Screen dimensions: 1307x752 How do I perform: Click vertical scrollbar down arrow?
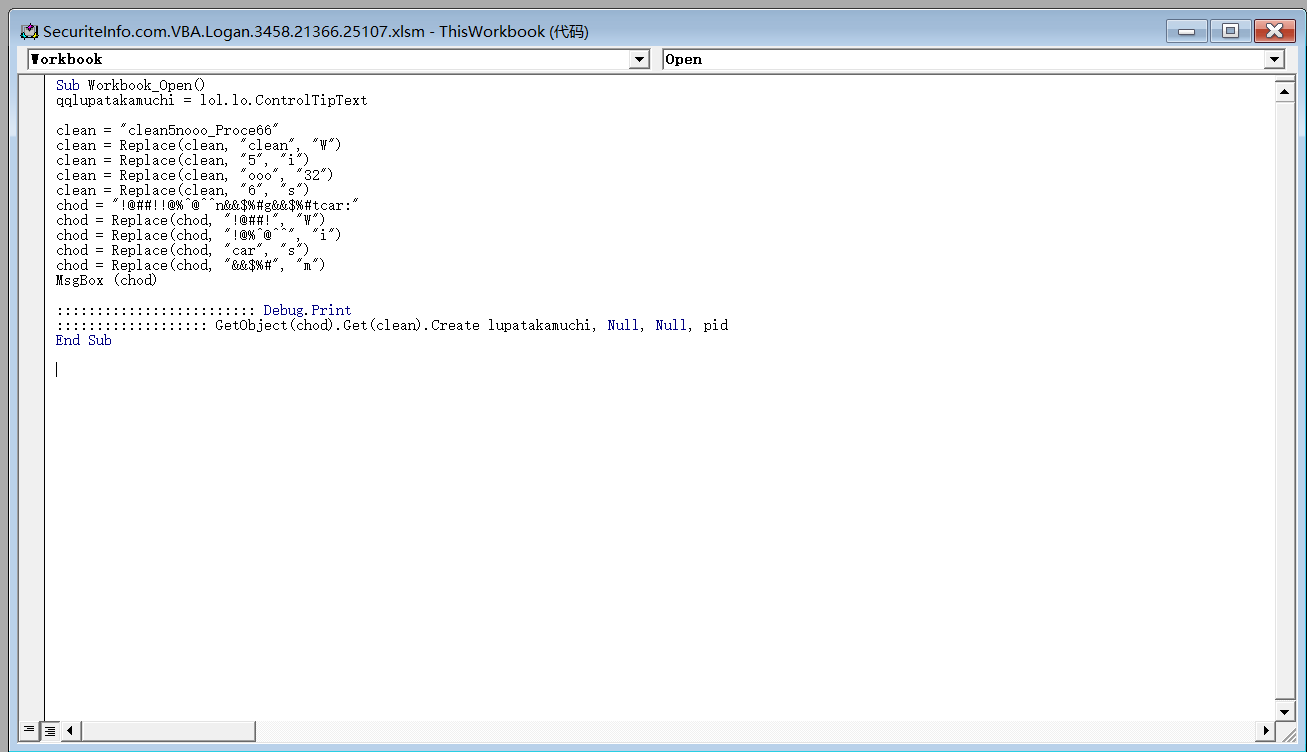[1285, 709]
